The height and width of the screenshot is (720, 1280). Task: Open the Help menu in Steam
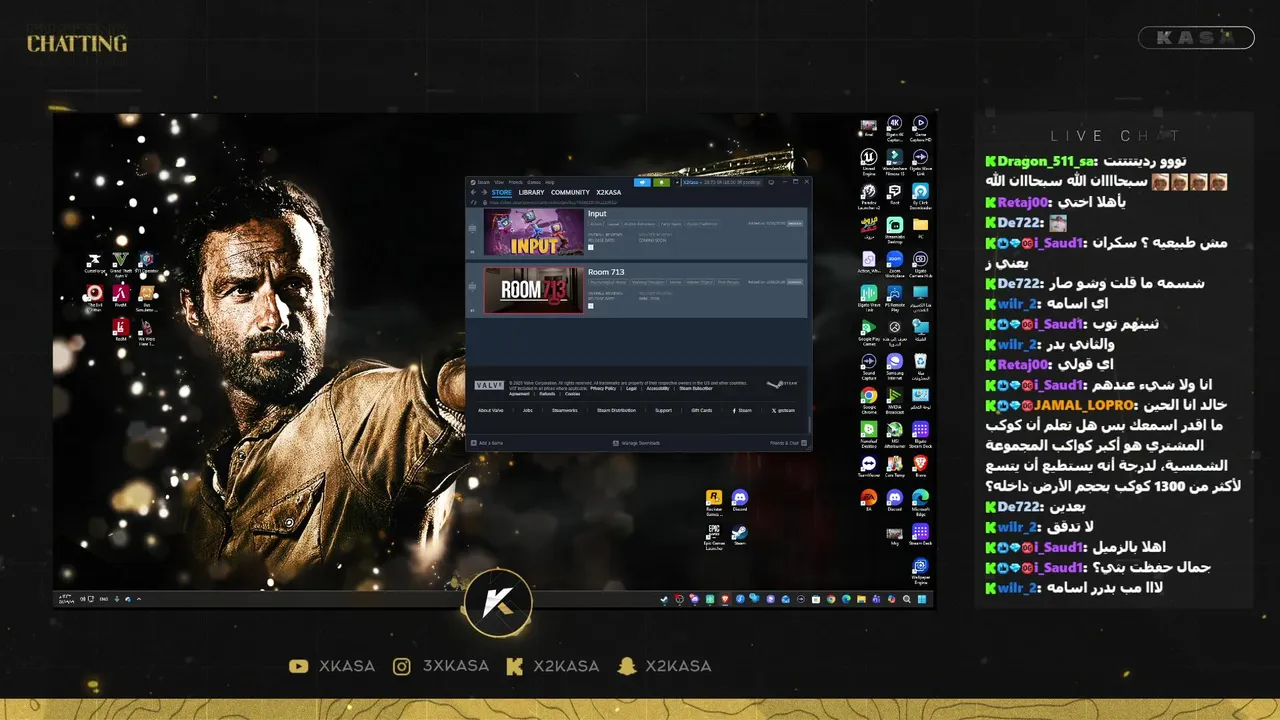point(549,182)
